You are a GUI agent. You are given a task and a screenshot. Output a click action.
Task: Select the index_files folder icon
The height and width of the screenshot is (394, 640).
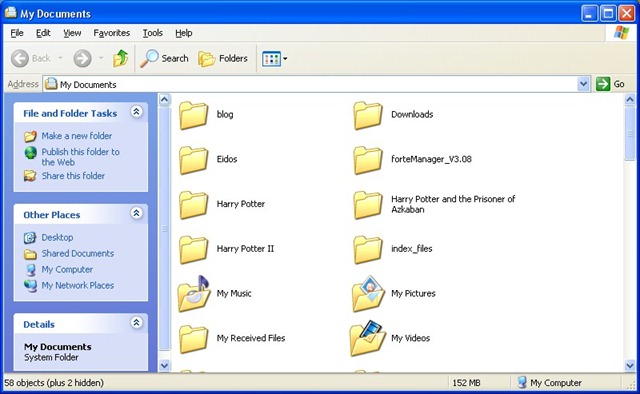[368, 249]
